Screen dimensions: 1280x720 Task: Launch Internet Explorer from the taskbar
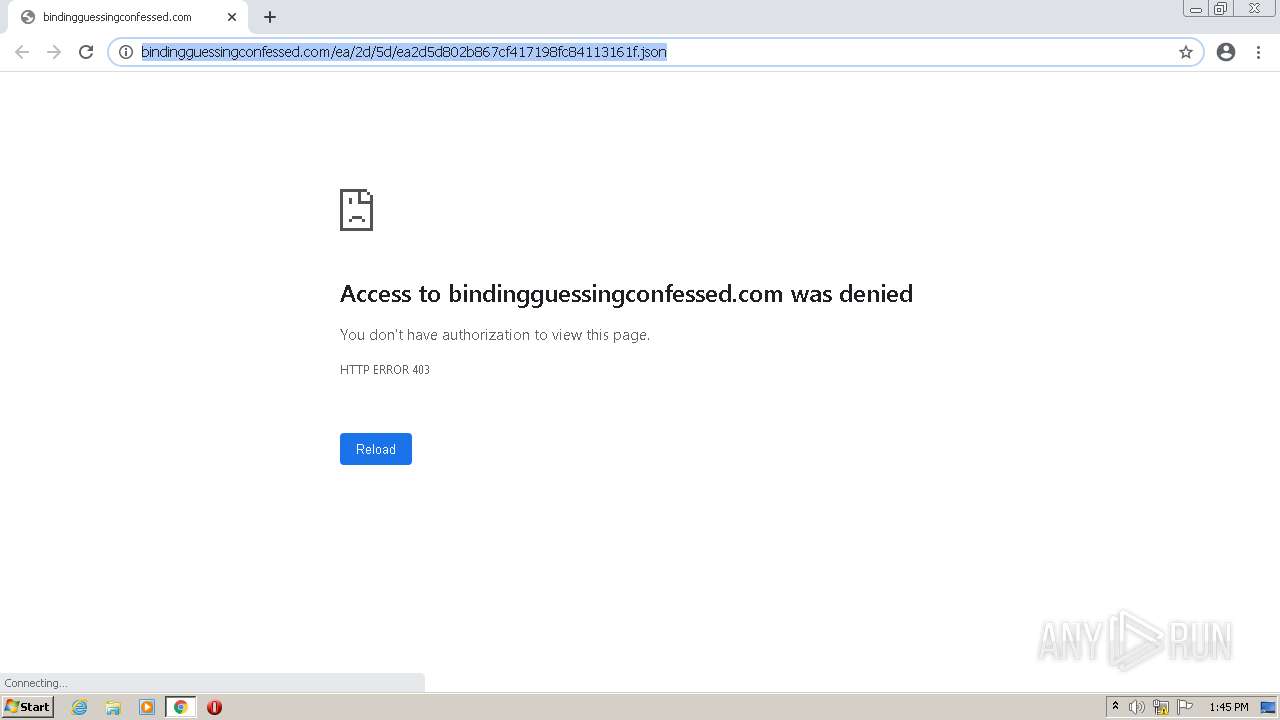(80, 707)
